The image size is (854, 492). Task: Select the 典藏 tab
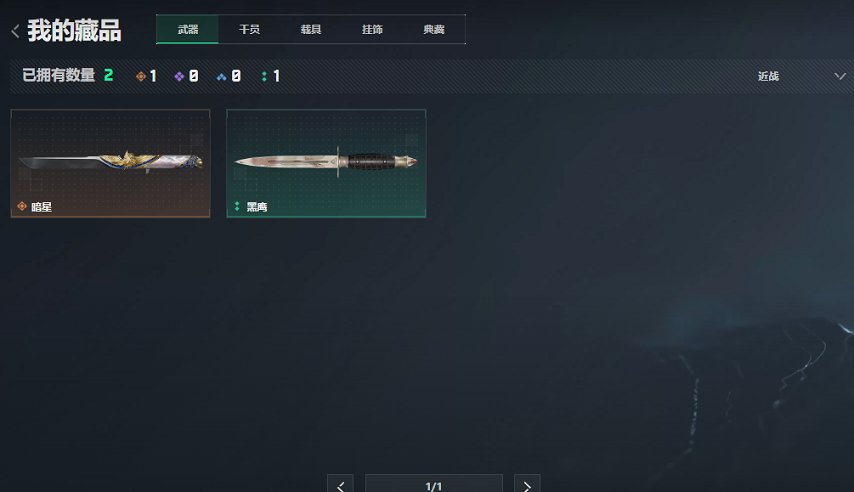(x=434, y=29)
